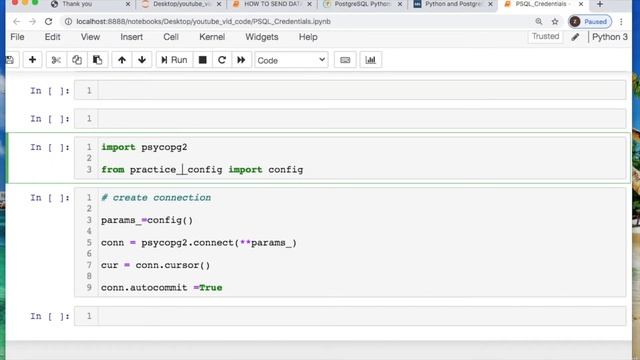
Task: Select the In prompt of the import cell
Action: click(49, 147)
